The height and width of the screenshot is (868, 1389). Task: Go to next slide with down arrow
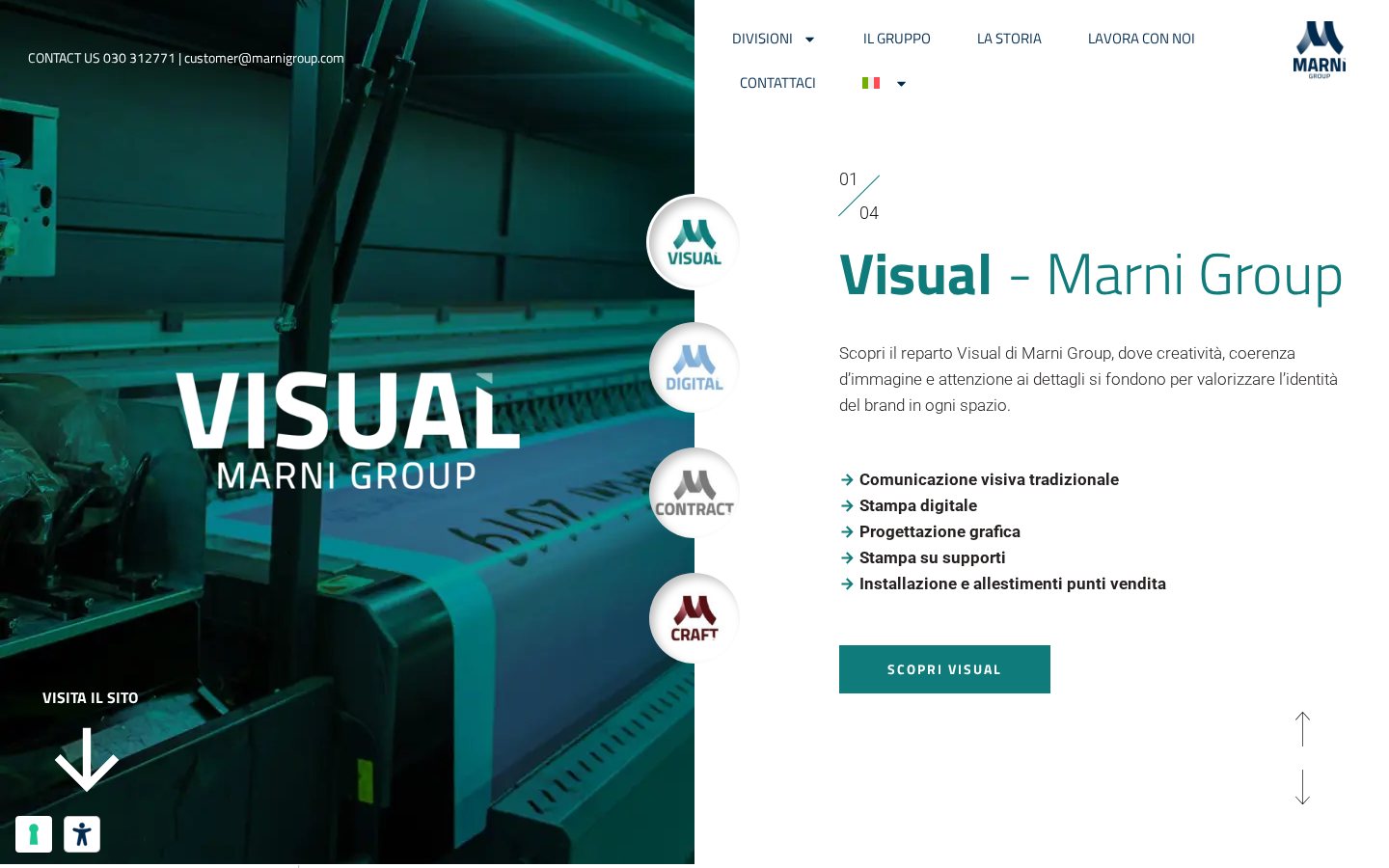[x=1302, y=787]
